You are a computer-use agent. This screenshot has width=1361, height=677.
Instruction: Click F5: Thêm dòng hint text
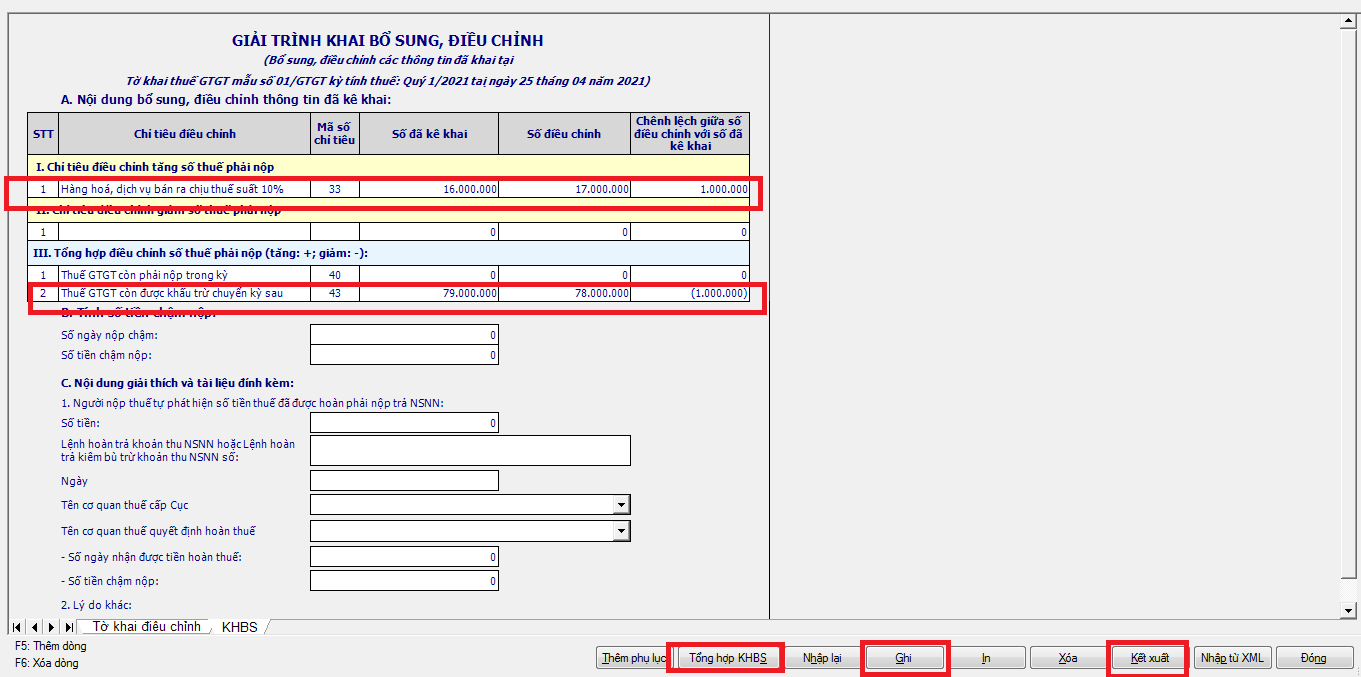pyautogui.click(x=52, y=646)
